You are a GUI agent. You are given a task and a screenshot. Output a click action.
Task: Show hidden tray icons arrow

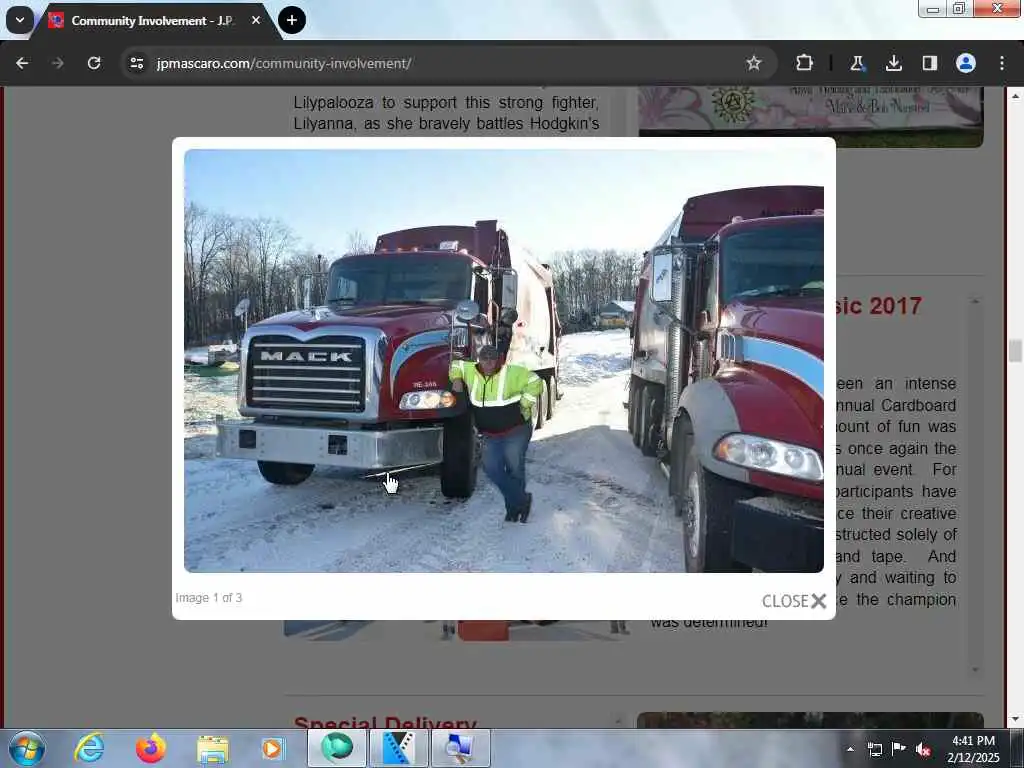tap(850, 749)
